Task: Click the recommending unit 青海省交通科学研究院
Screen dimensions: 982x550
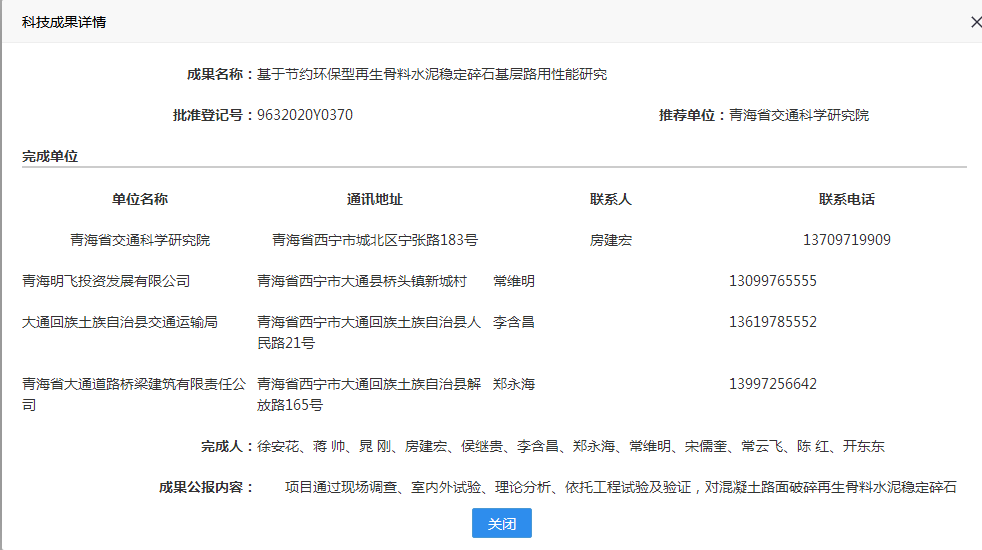Action: [x=799, y=115]
